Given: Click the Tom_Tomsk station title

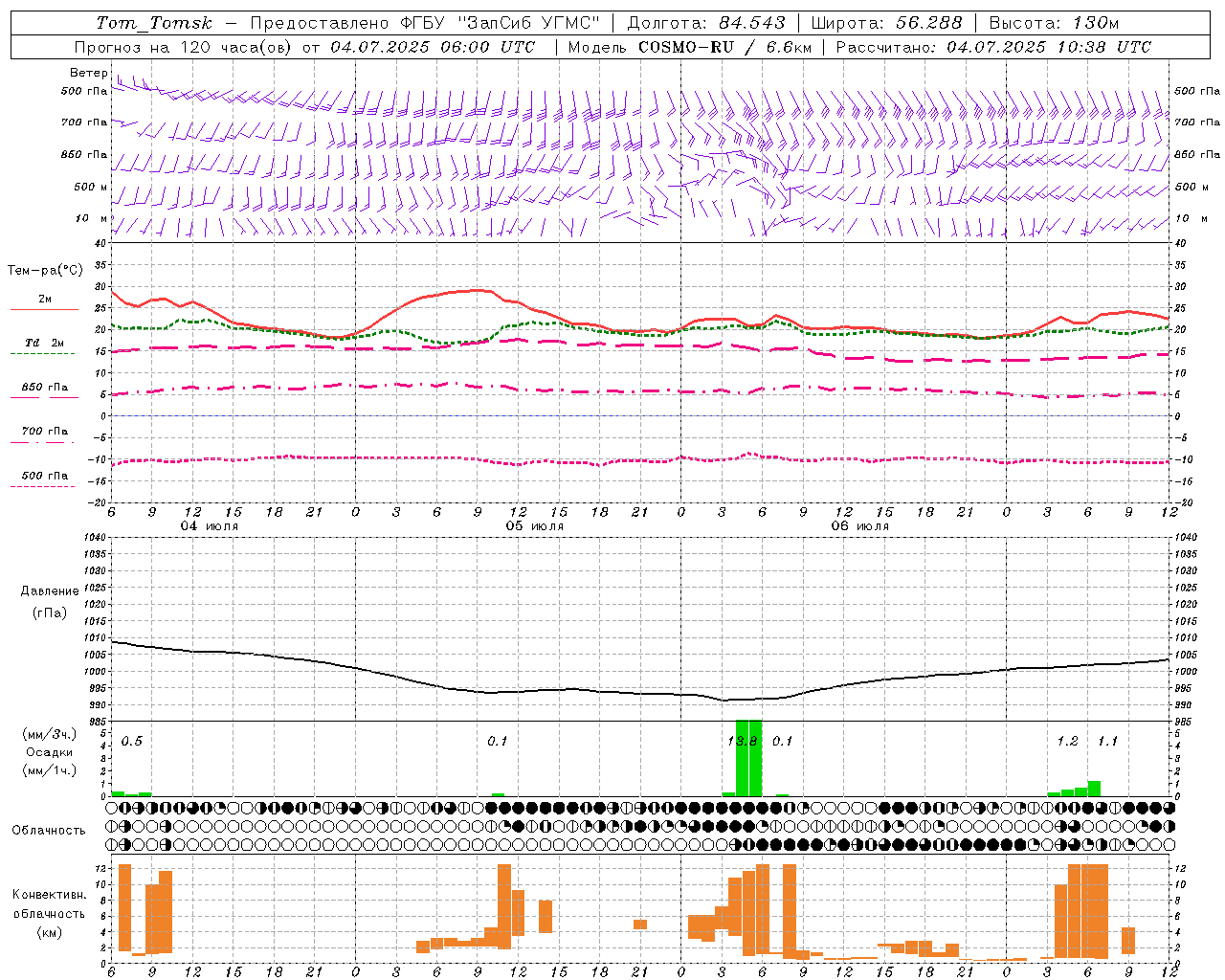Looking at the screenshot, I should click(154, 23).
